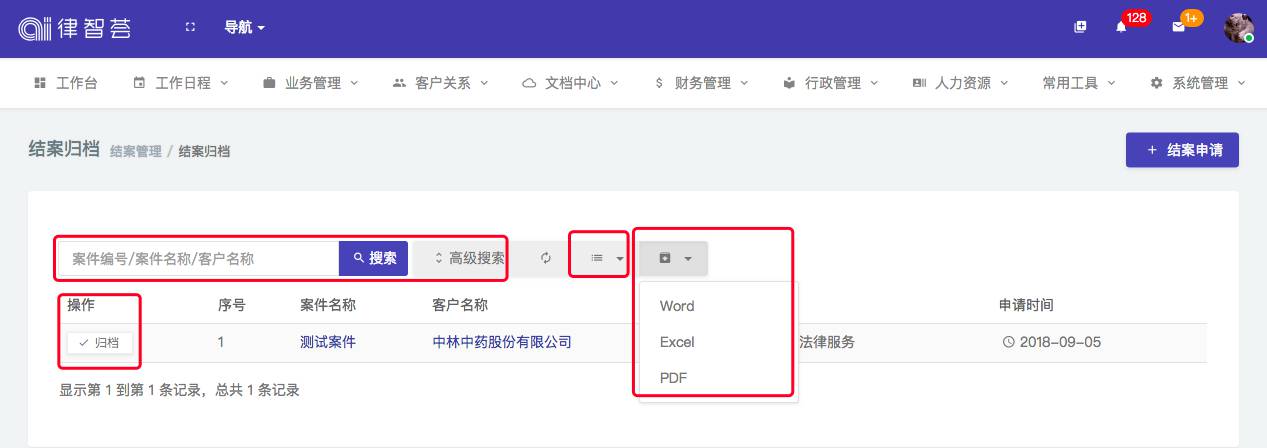
Task: Expand 高级搜索 advanced search
Action: [469, 258]
